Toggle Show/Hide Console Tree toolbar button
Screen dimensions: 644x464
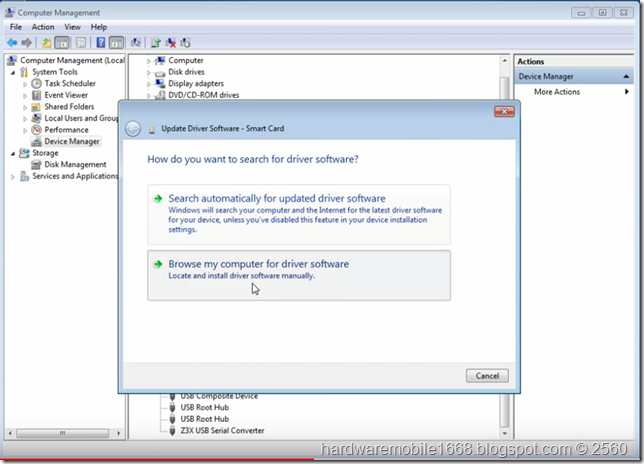(x=62, y=42)
